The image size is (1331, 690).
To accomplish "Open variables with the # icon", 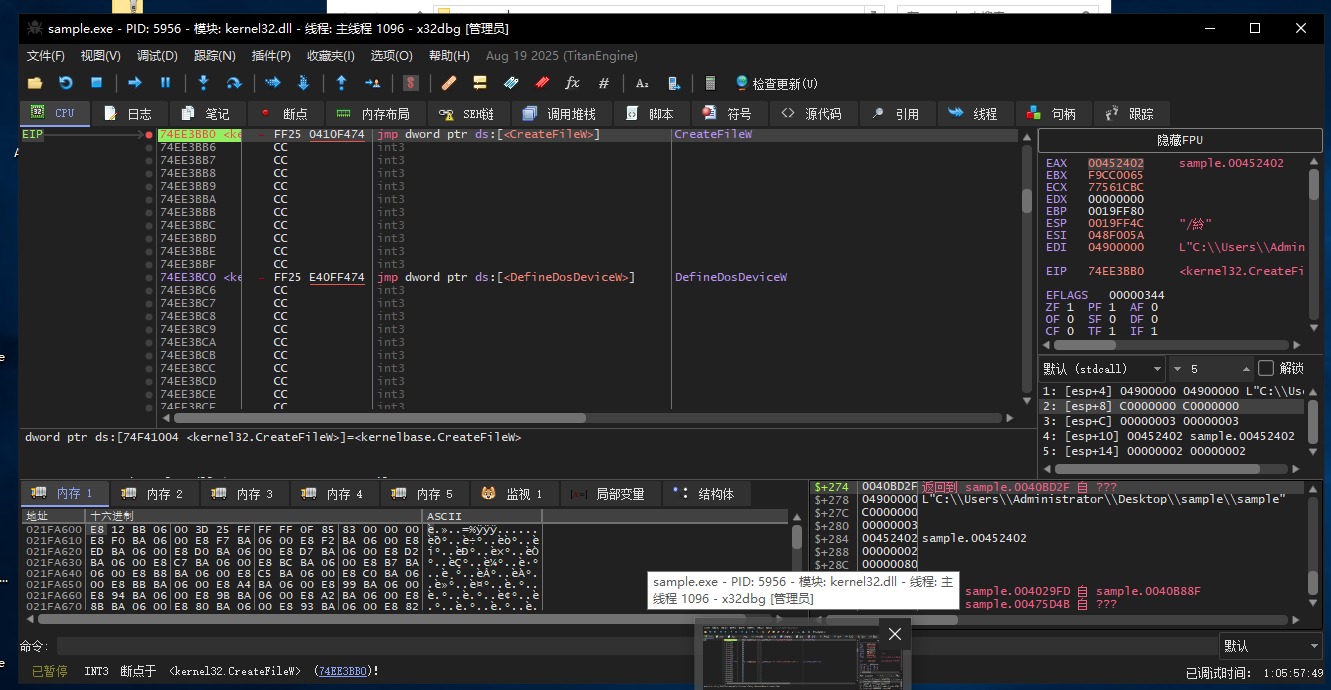I will click(604, 83).
